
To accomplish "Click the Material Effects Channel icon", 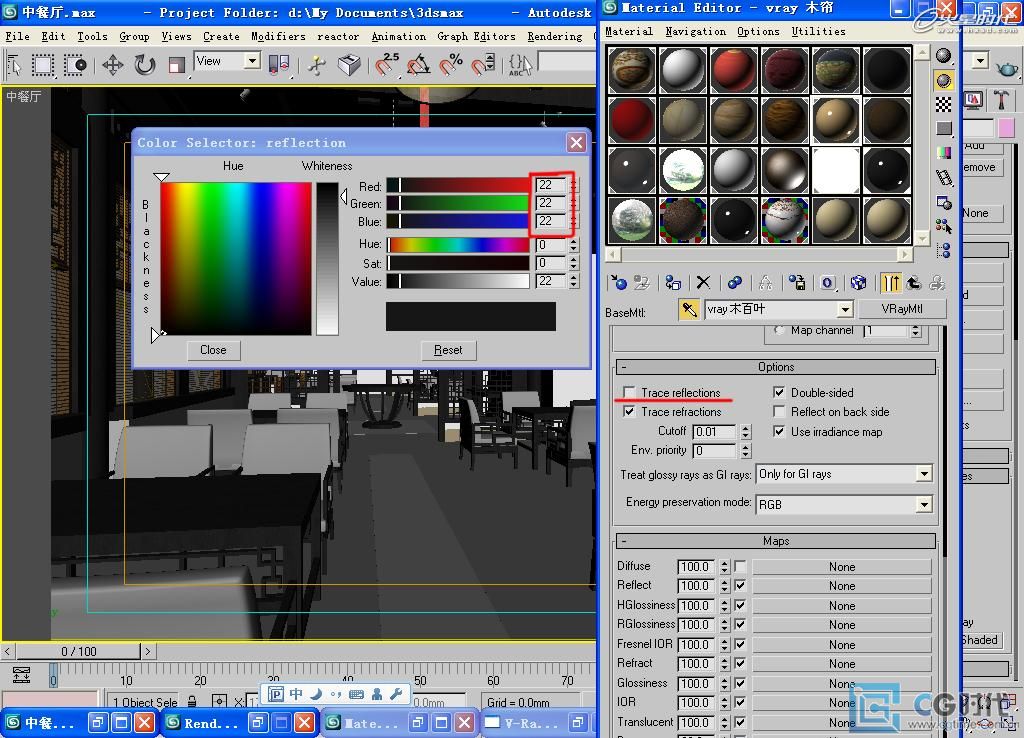I will click(x=827, y=283).
